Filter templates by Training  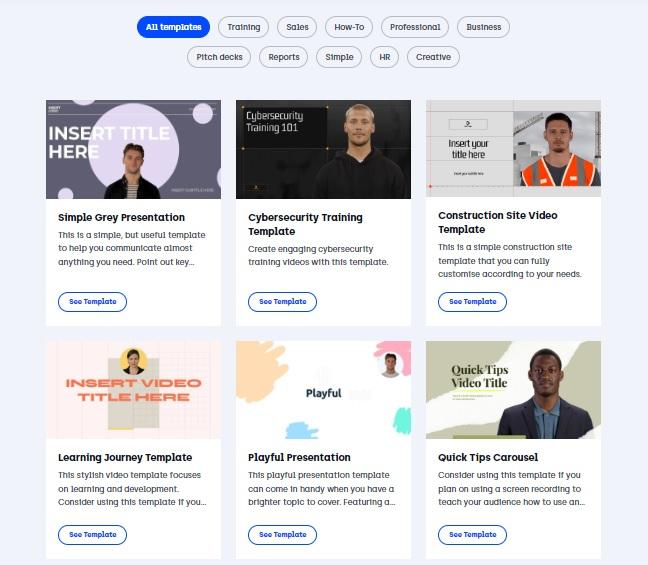(x=243, y=27)
